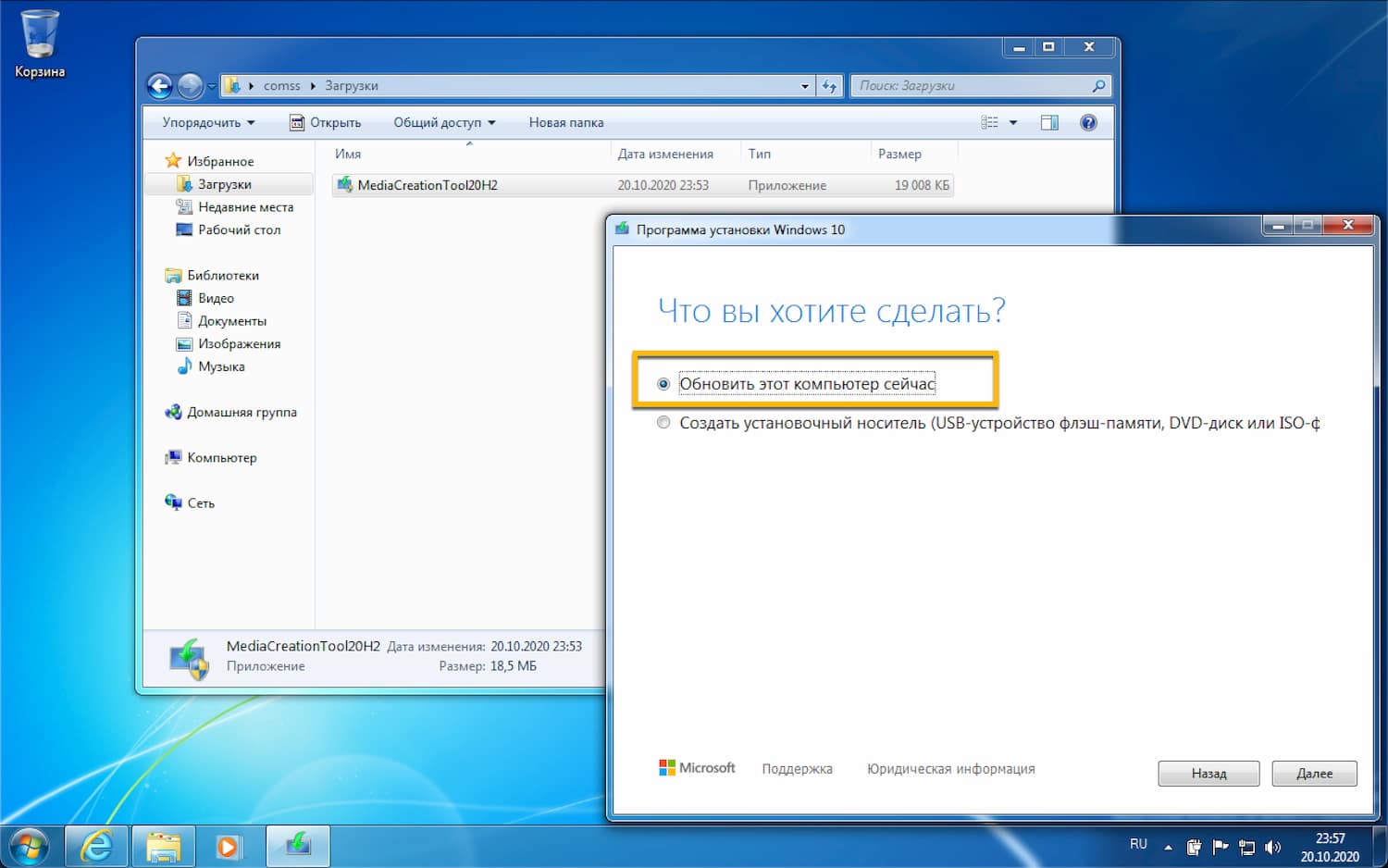Select the comss breadcrumb in address bar

tap(281, 86)
